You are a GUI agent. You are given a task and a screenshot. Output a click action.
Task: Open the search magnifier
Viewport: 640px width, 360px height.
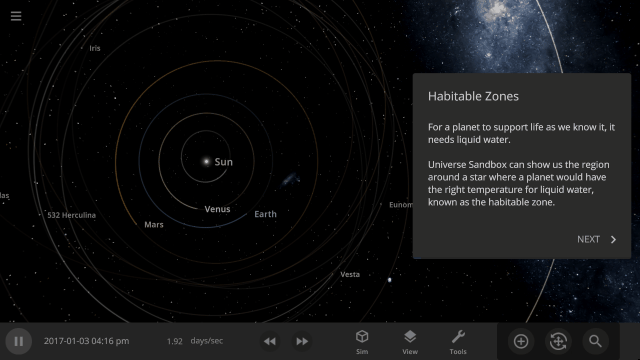[x=595, y=341]
